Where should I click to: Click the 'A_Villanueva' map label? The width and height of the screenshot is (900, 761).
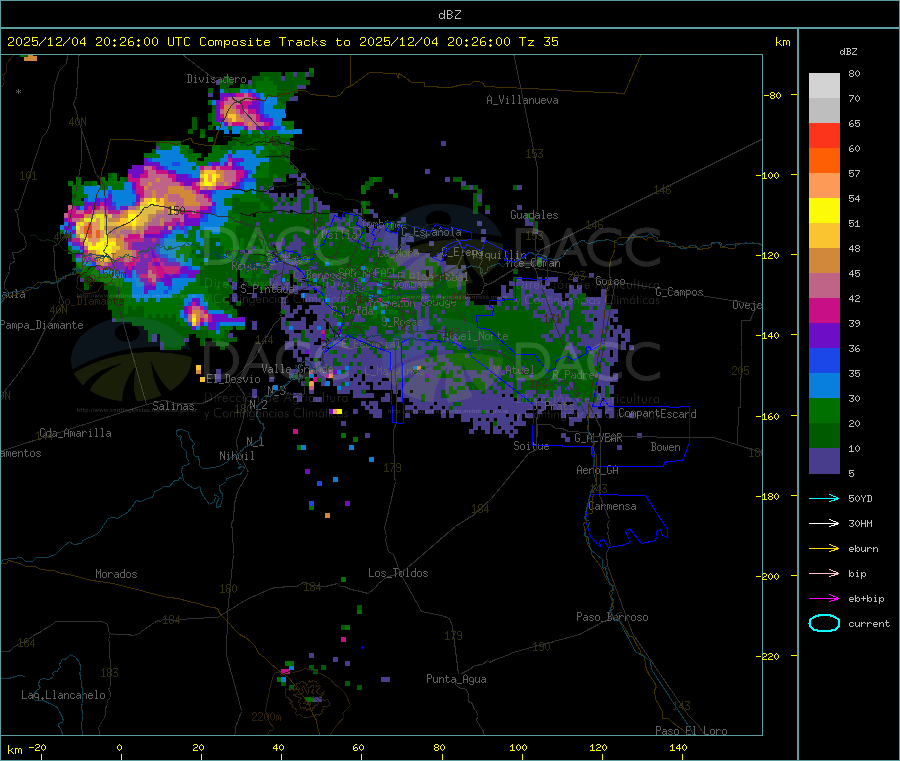point(522,100)
